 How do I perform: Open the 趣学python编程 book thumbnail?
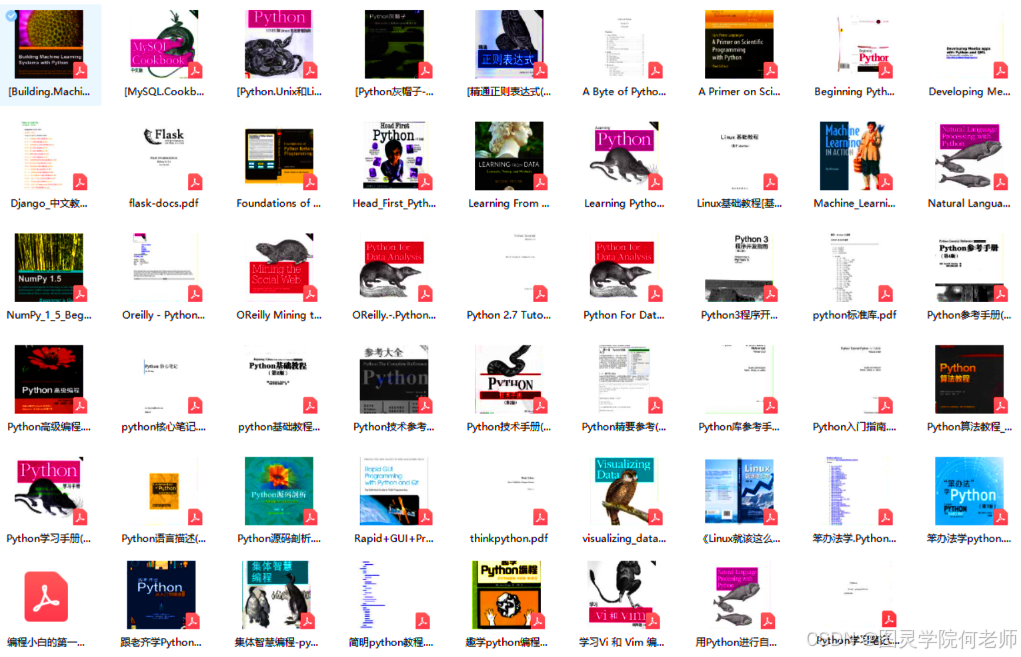click(507, 595)
